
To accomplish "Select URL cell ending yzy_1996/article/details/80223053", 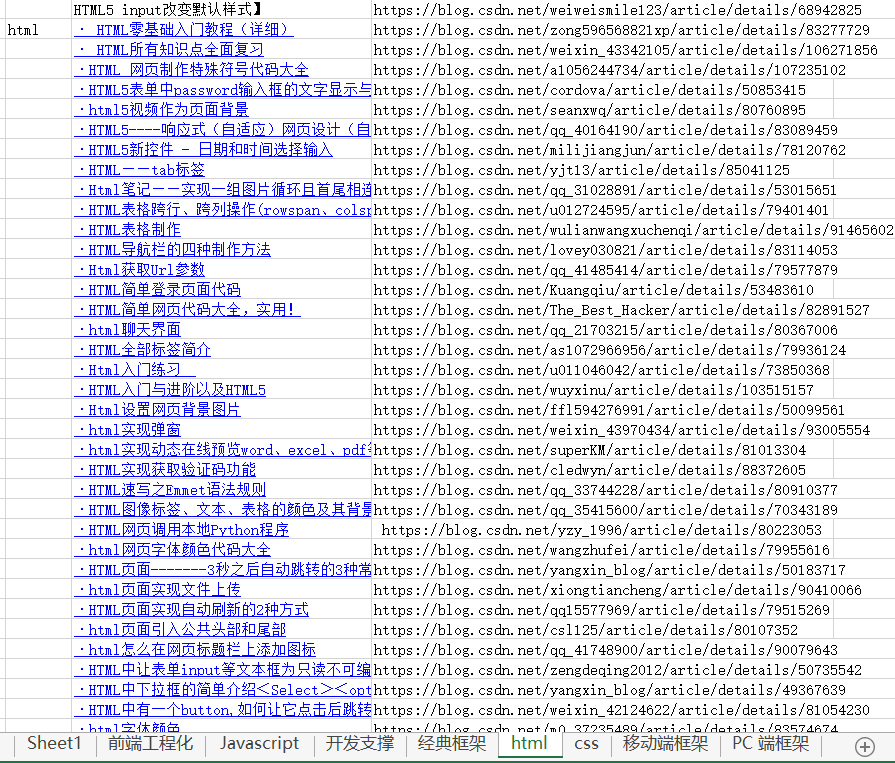I will 602,530.
